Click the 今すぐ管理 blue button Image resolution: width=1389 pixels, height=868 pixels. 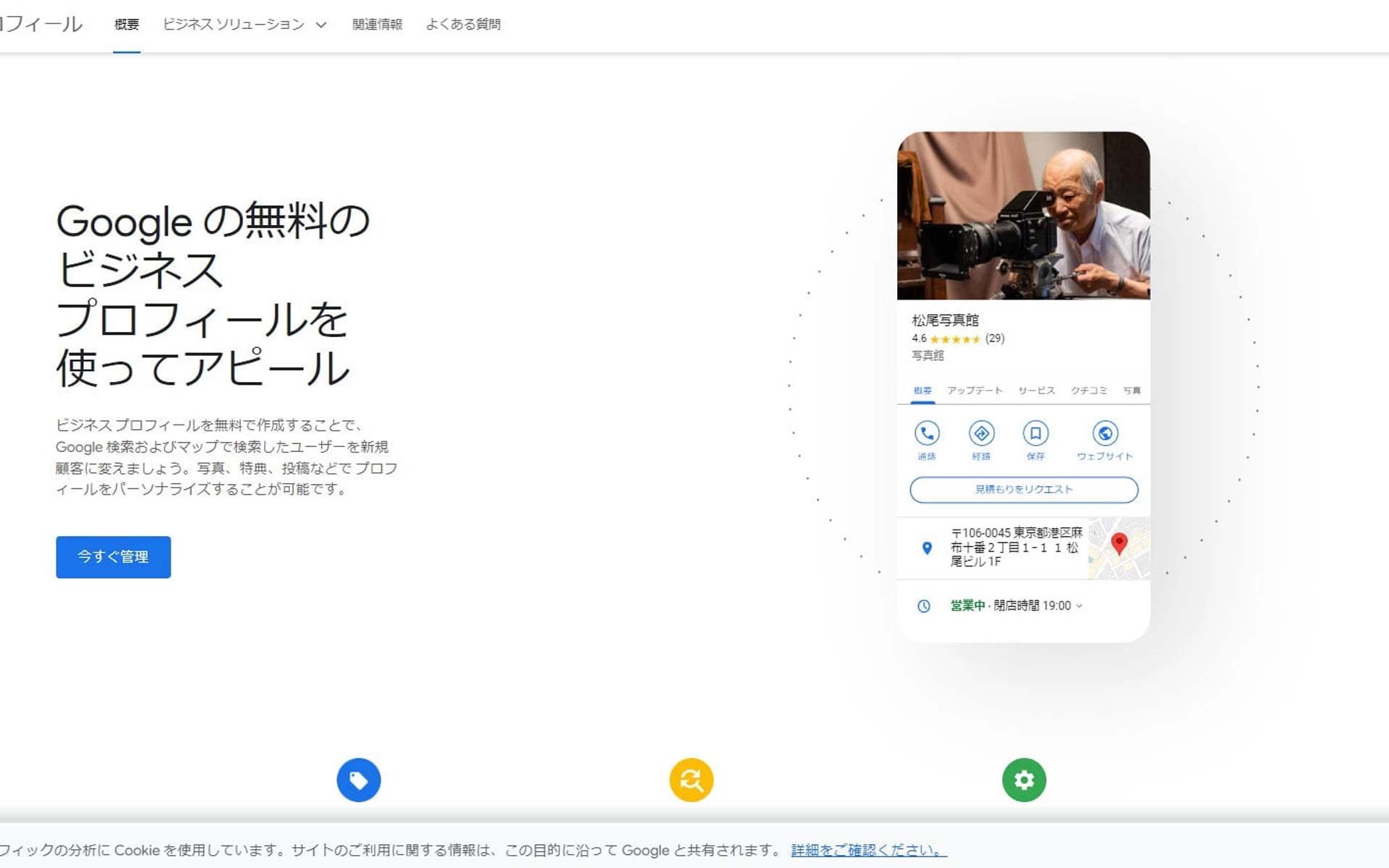tap(114, 557)
